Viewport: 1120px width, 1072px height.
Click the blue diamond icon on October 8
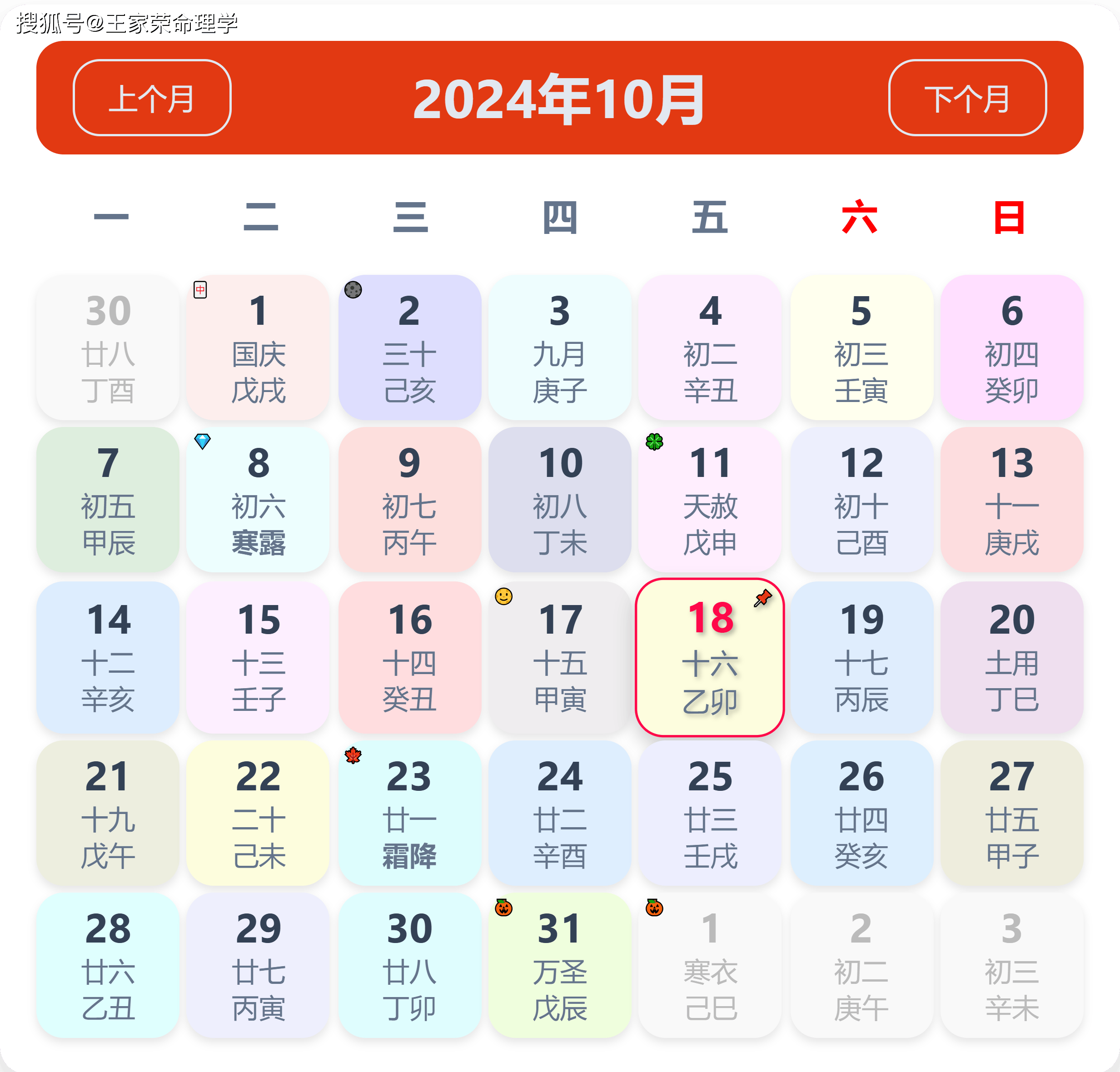point(202,442)
